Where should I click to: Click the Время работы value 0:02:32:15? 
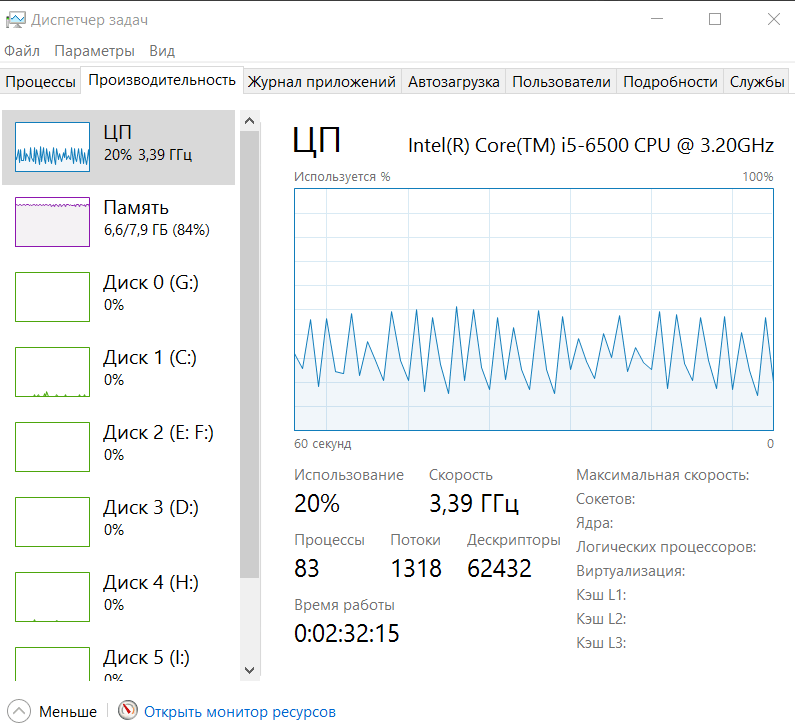click(x=347, y=633)
